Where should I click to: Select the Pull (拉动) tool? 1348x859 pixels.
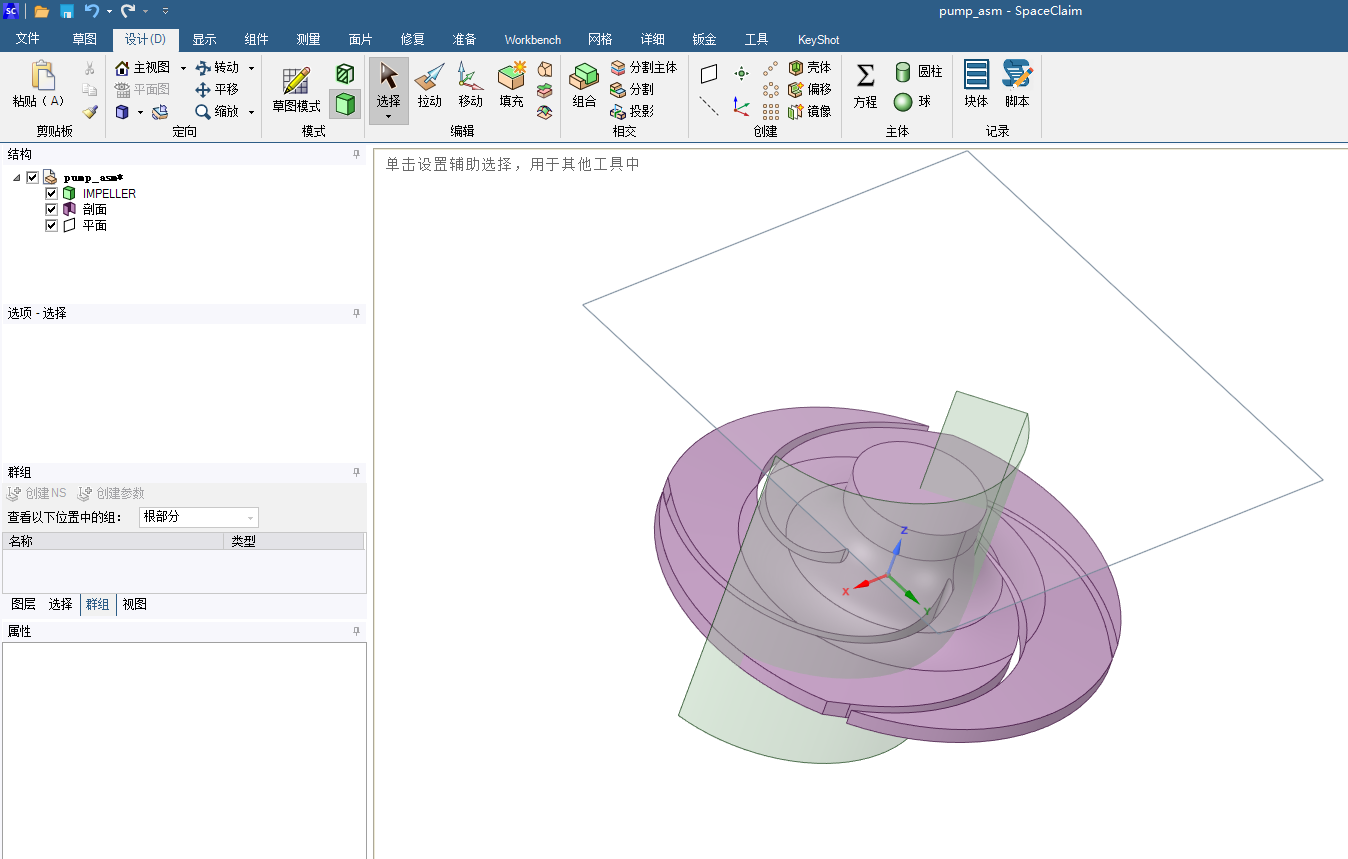pos(429,85)
